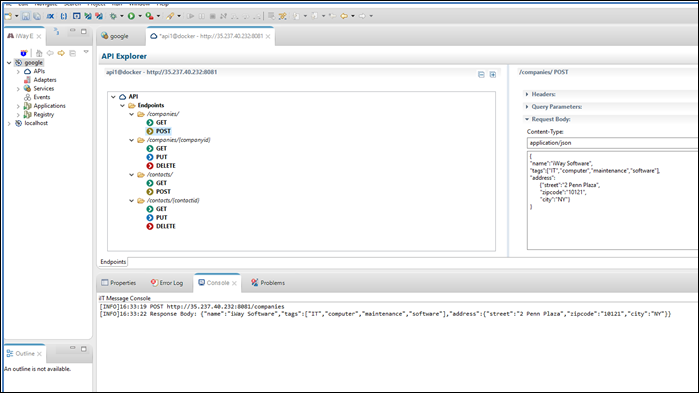This screenshot has width=699, height=393.
Task: Open the View Menu triangle in iWay Explorer
Action: pyautogui.click(x=86, y=52)
